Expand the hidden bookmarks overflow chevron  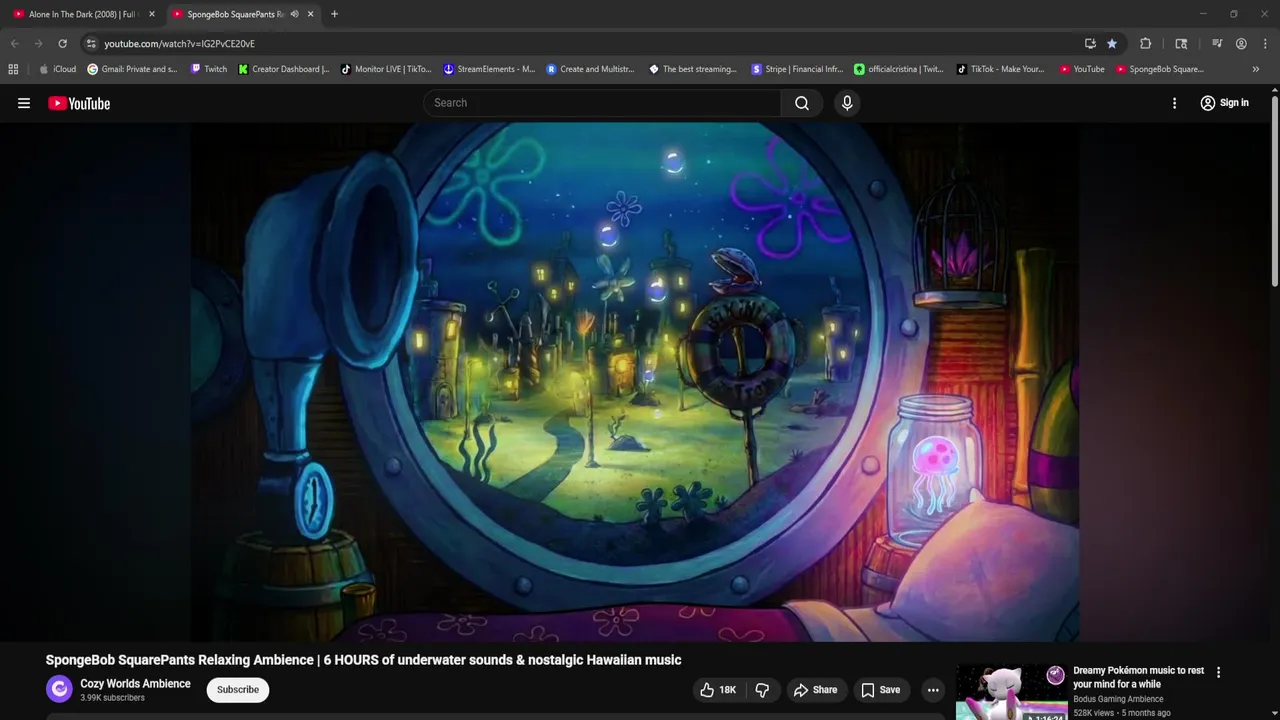[1255, 69]
